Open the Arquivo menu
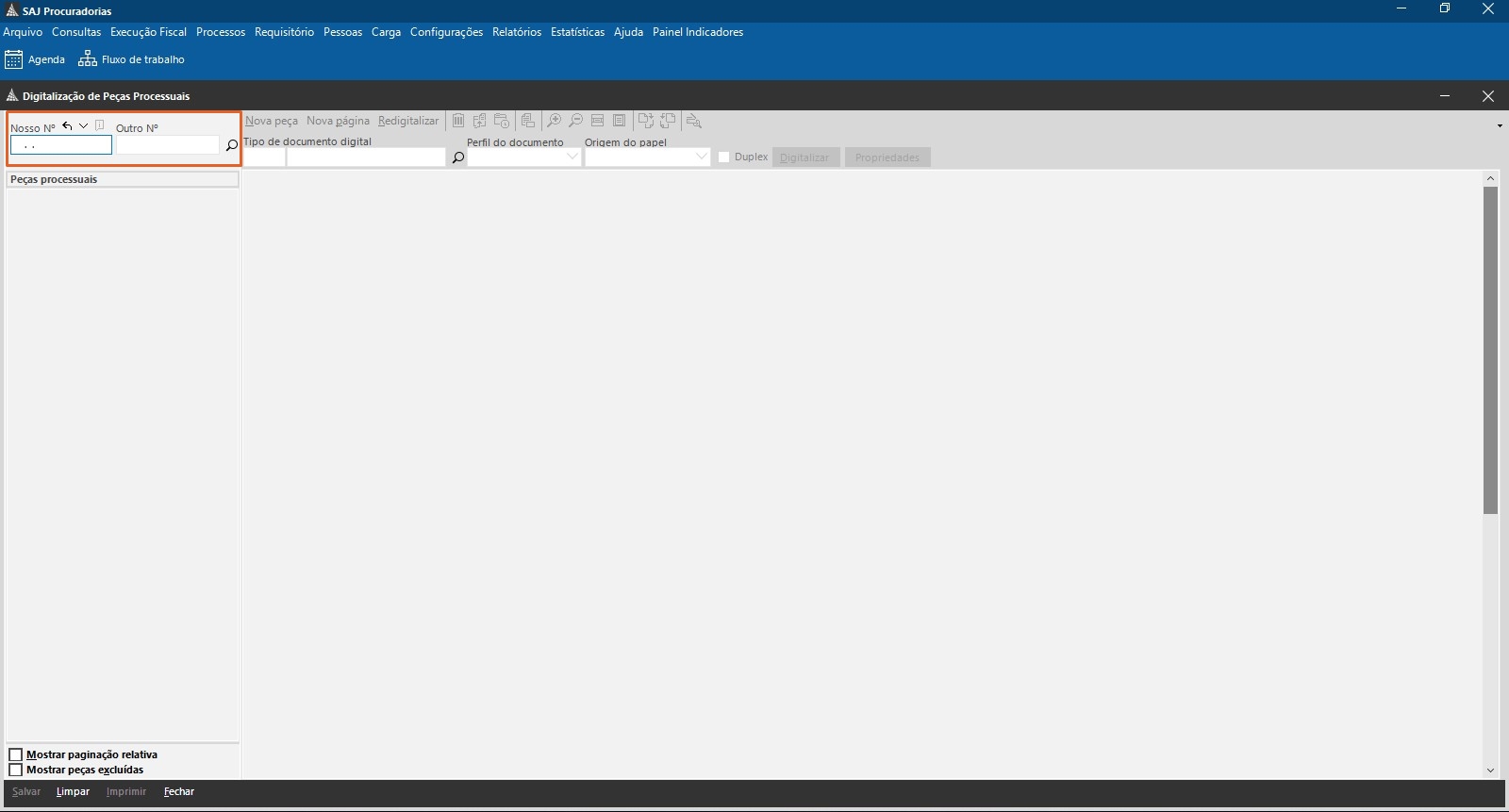1509x812 pixels. click(23, 32)
